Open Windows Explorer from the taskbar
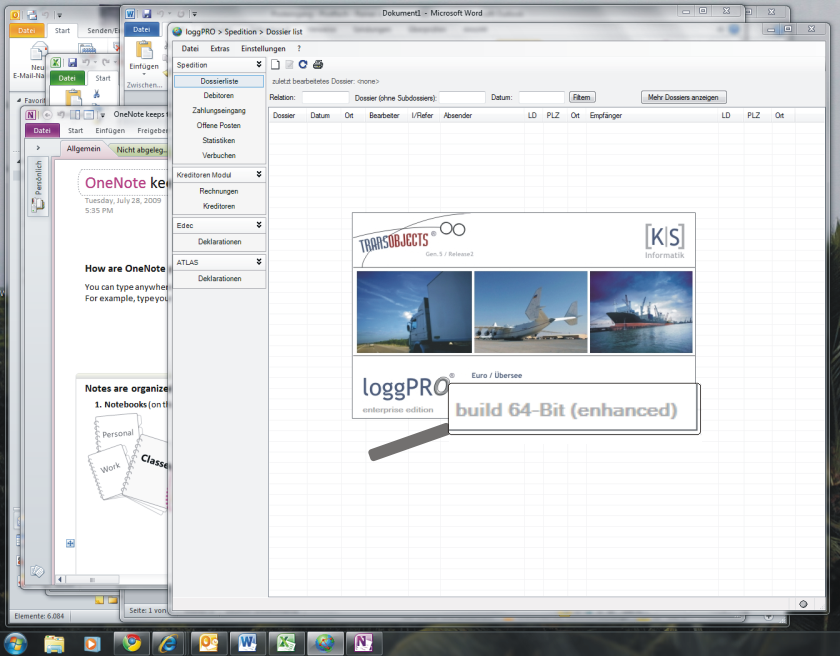This screenshot has width=840, height=656. pyautogui.click(x=54, y=643)
